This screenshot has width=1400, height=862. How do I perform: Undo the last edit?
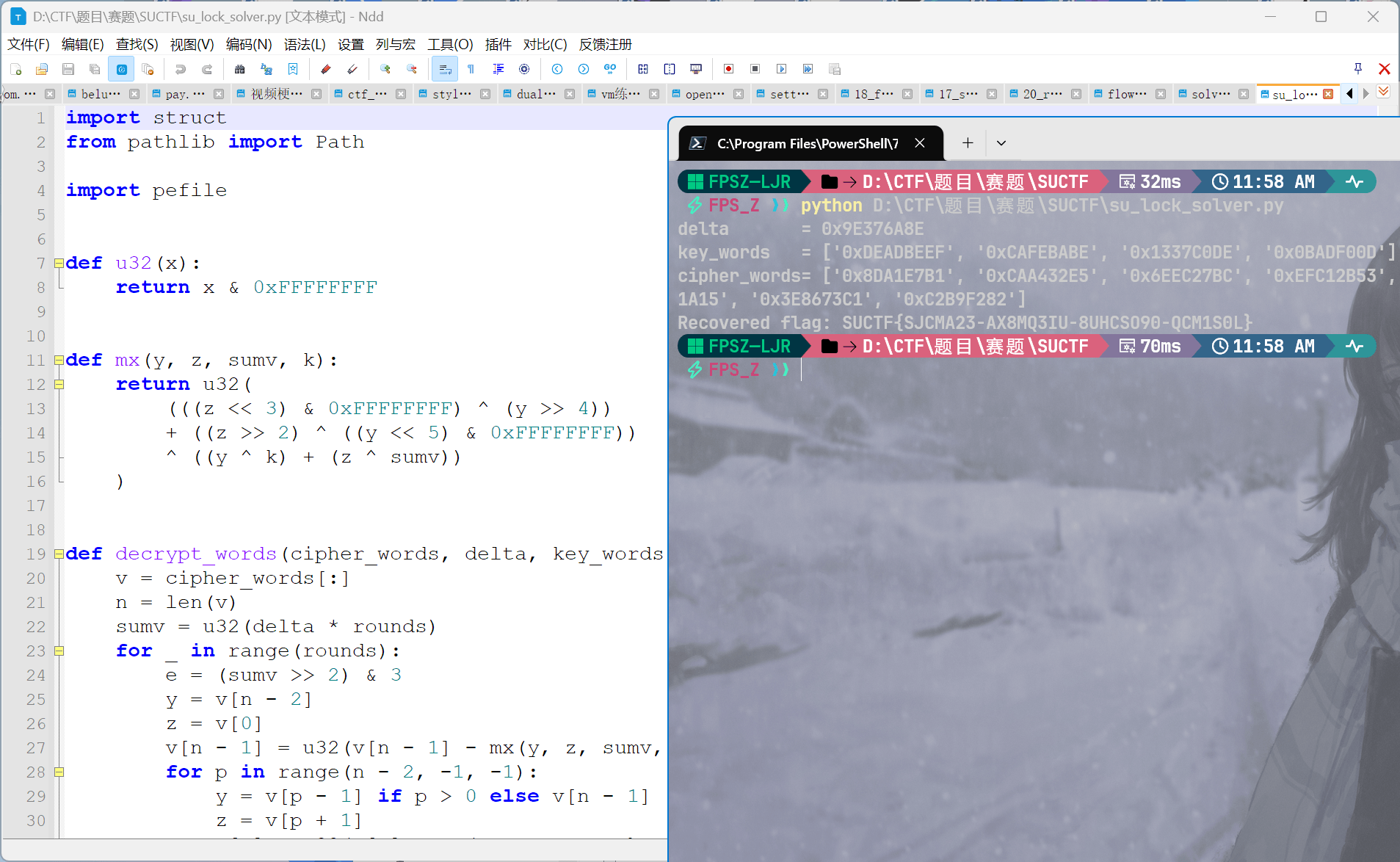[181, 69]
